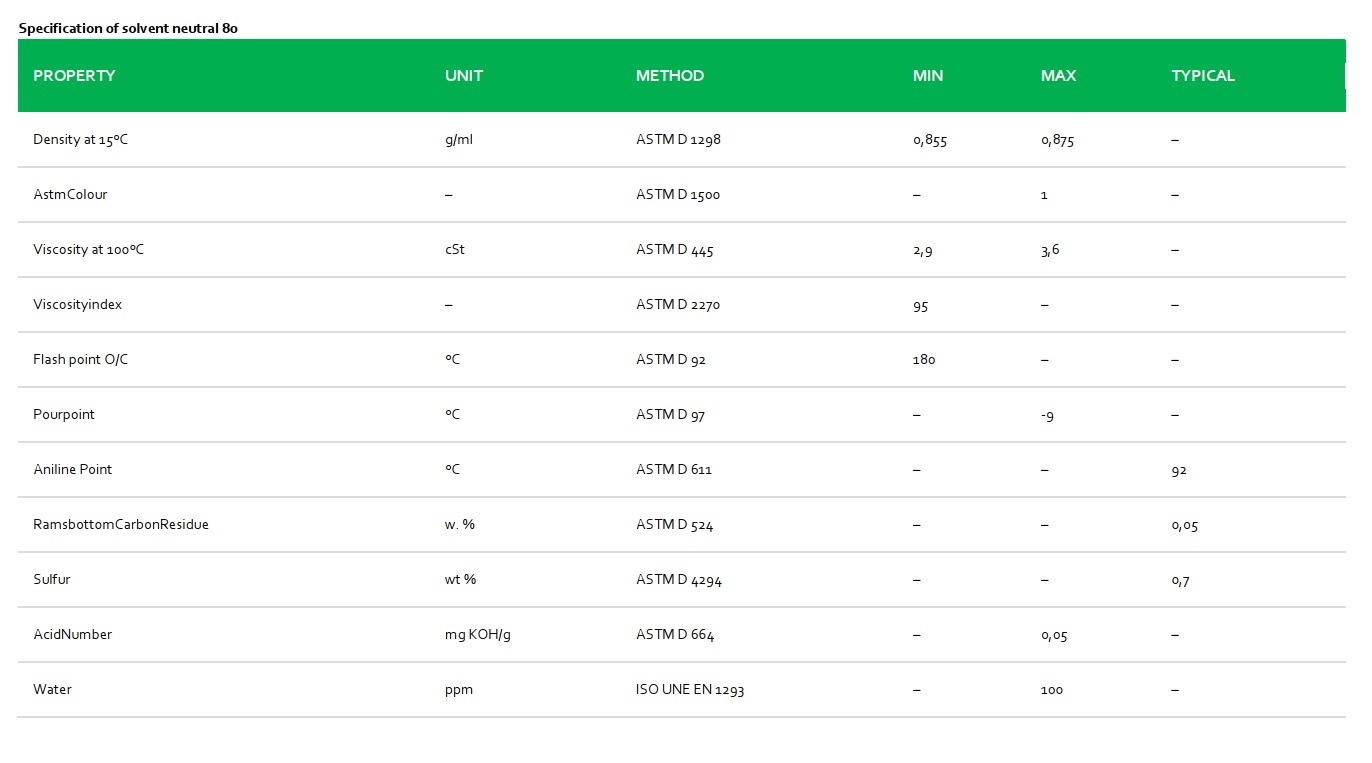Select the 'Flash point O/C' property label

81,360
